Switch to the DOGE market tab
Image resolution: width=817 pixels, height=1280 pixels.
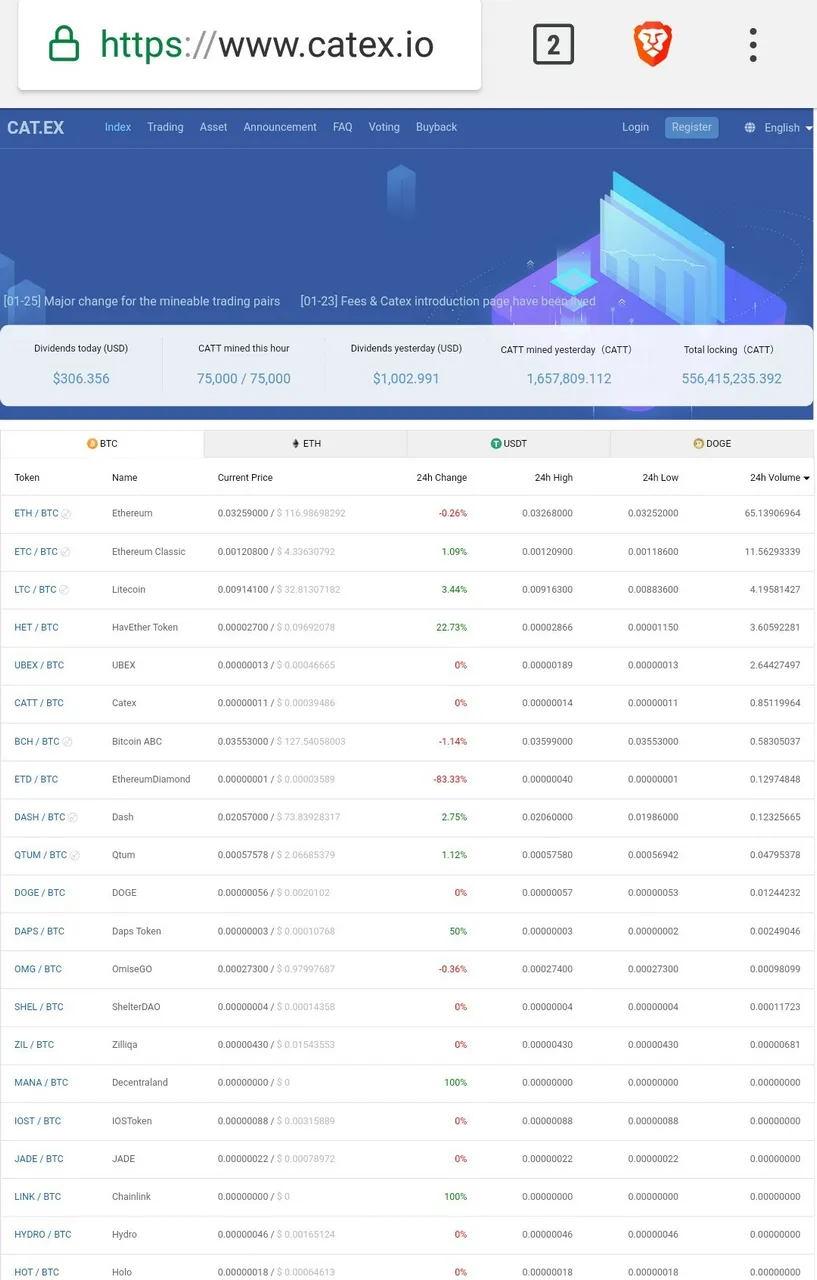712,444
